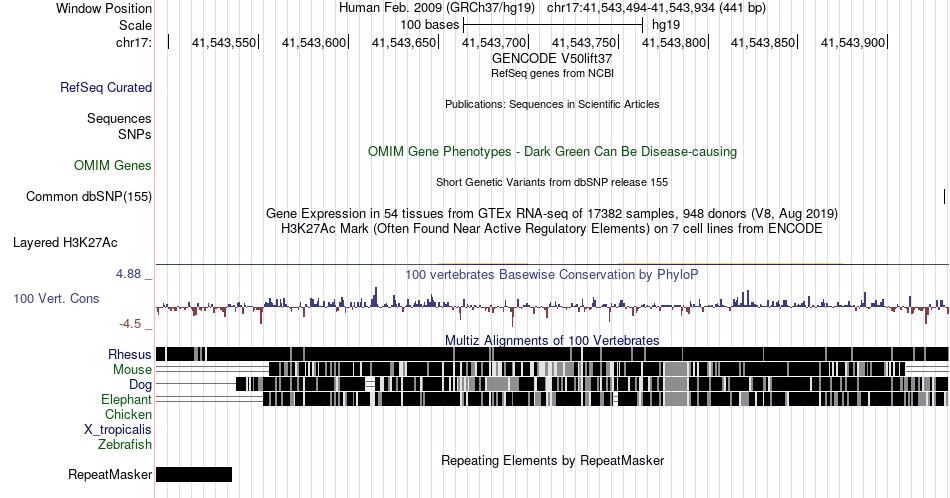Screen dimensions: 950x498
Task: Click the Sequences track label
Action: [x=119, y=118]
